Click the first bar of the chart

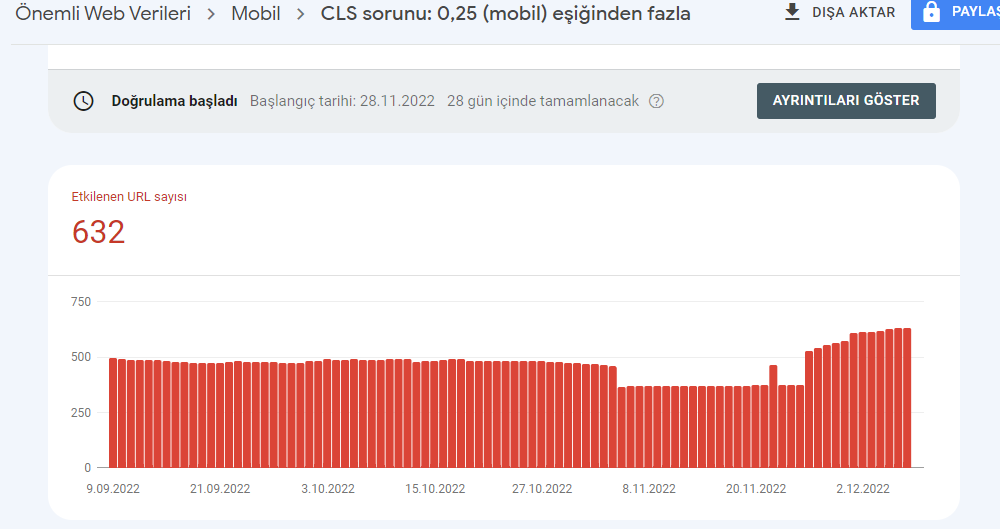[113, 413]
